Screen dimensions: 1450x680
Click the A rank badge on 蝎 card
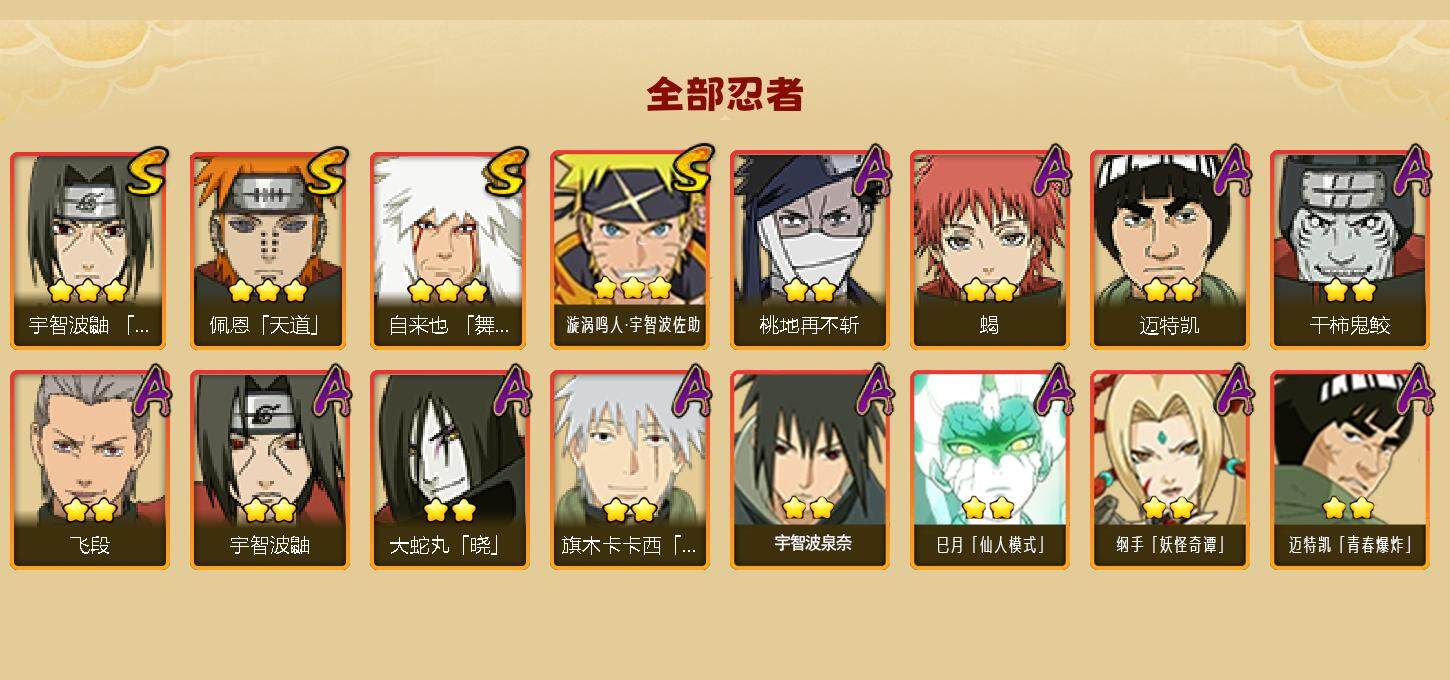click(x=1052, y=172)
